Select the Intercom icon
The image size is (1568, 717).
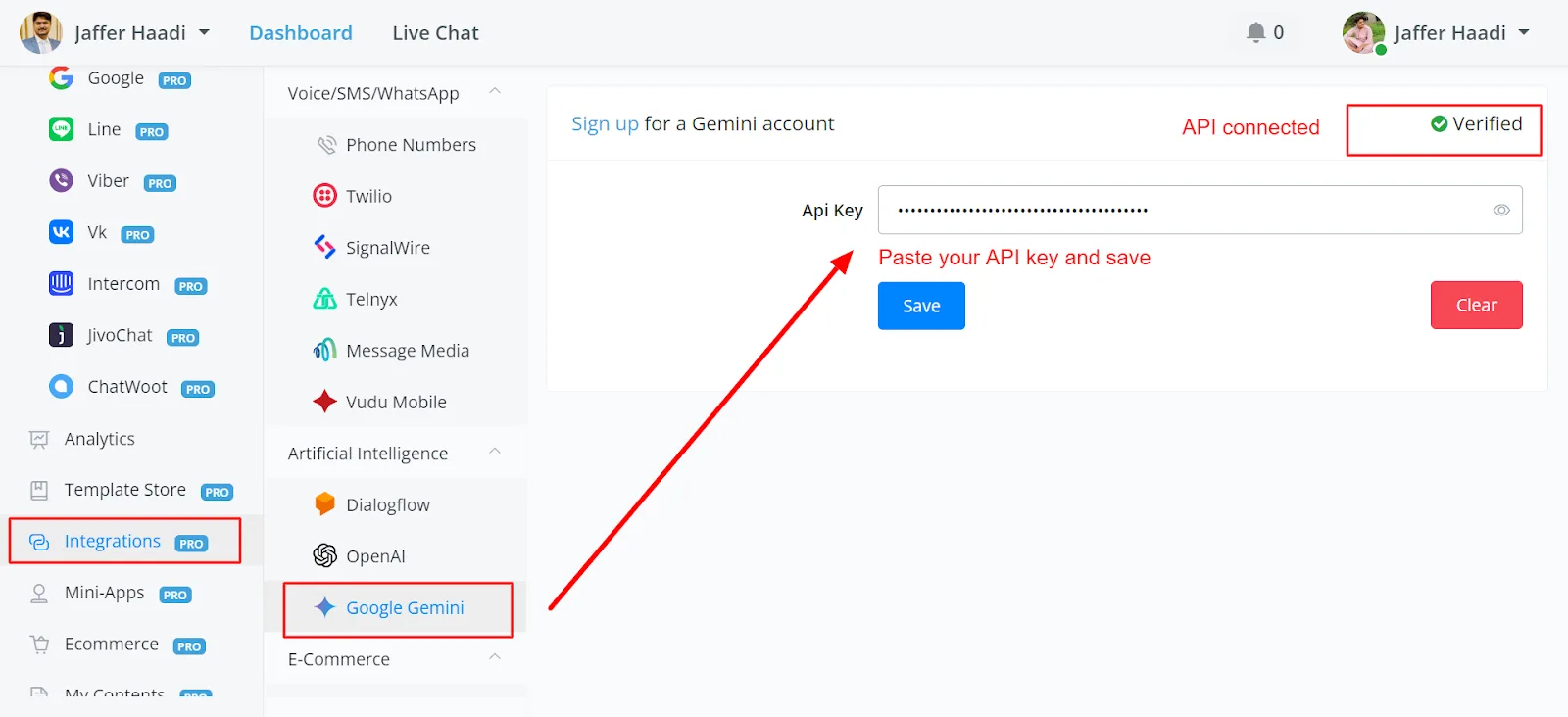[61, 283]
